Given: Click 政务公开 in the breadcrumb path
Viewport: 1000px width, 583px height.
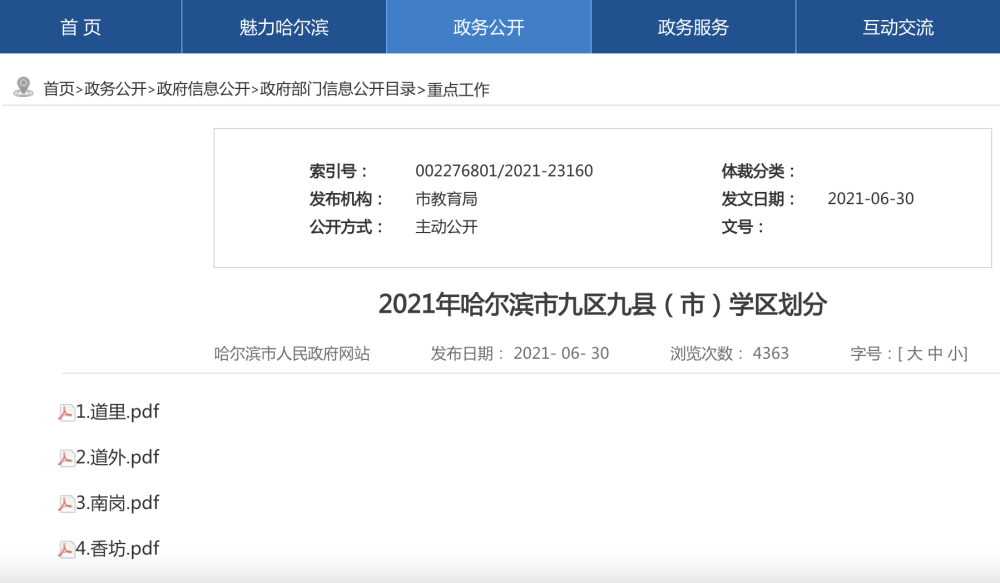Looking at the screenshot, I should click(x=115, y=89).
